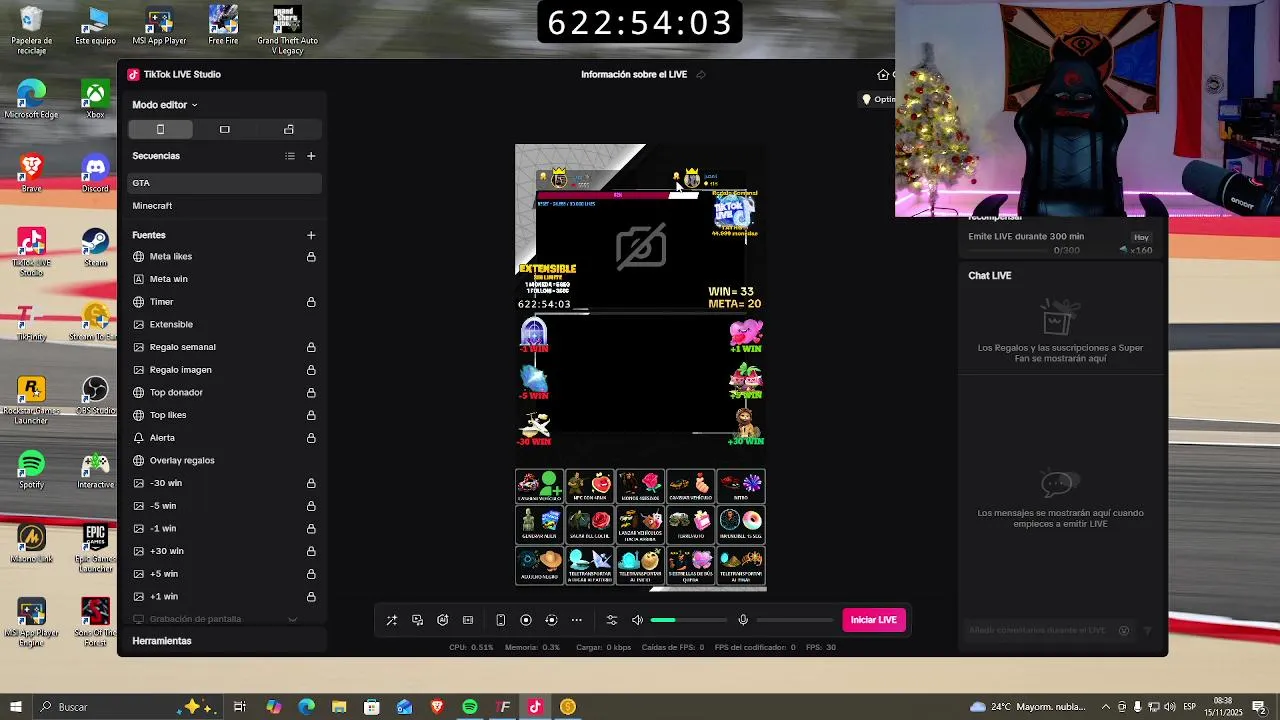Click the stream preview canvas
The image size is (1280, 720).
pyautogui.click(x=641, y=368)
